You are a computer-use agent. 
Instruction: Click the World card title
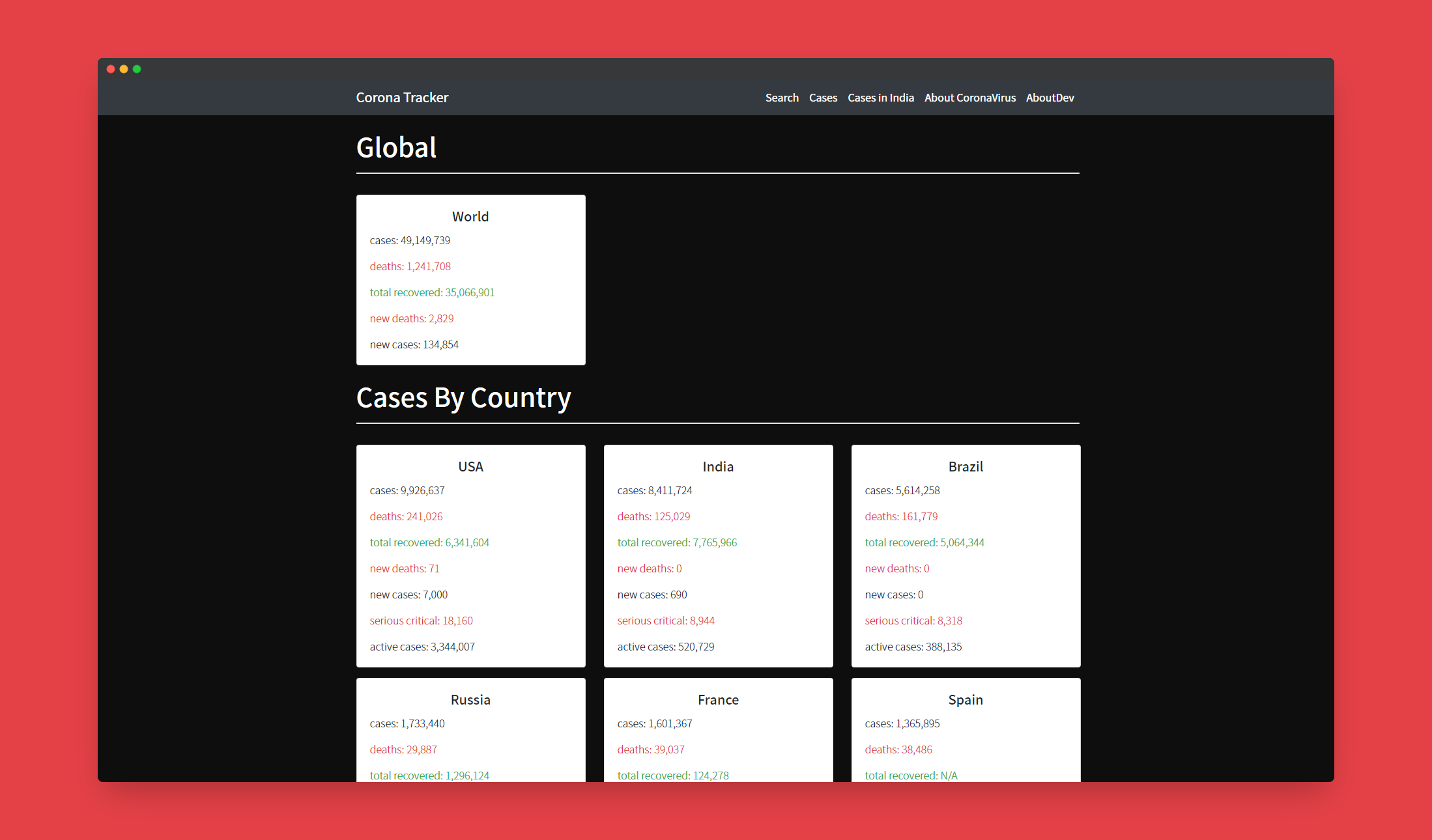coord(470,217)
